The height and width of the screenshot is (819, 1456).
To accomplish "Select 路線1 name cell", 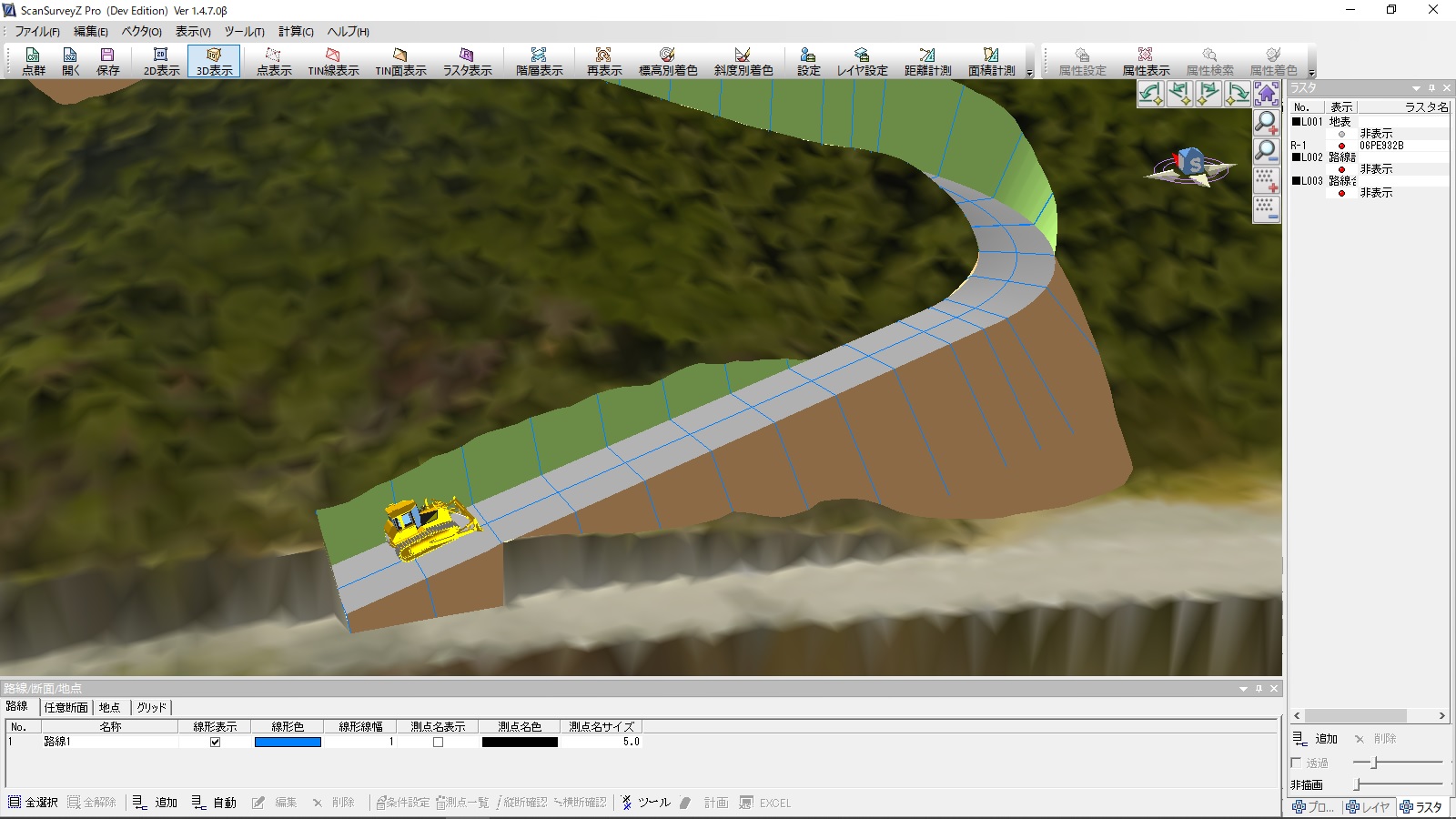I will coord(110,742).
